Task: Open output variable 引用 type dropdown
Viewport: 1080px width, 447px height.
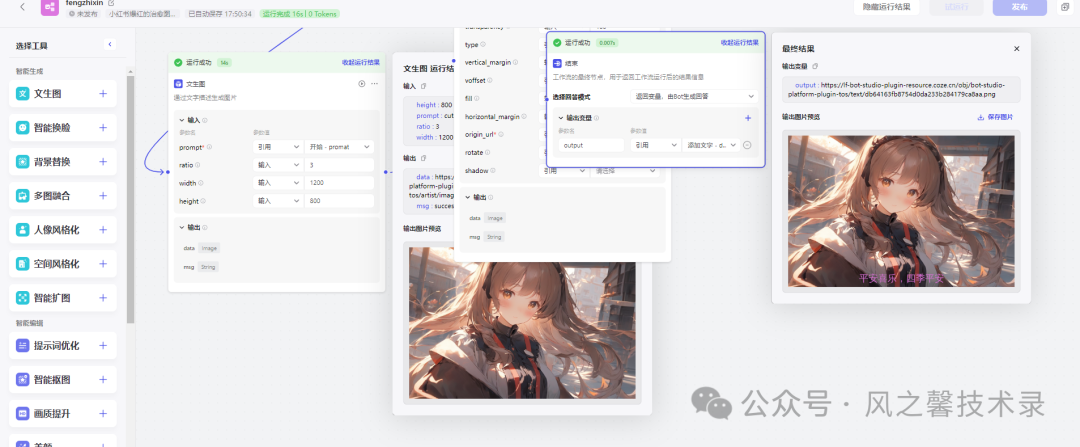Action: coord(654,145)
